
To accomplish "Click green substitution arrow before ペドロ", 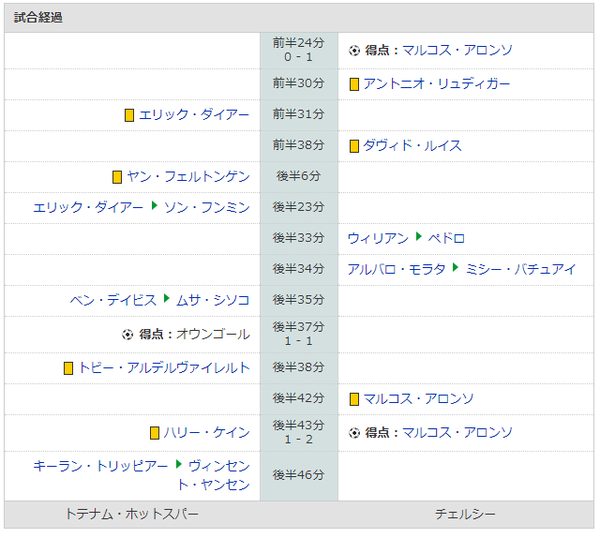I will [418, 236].
